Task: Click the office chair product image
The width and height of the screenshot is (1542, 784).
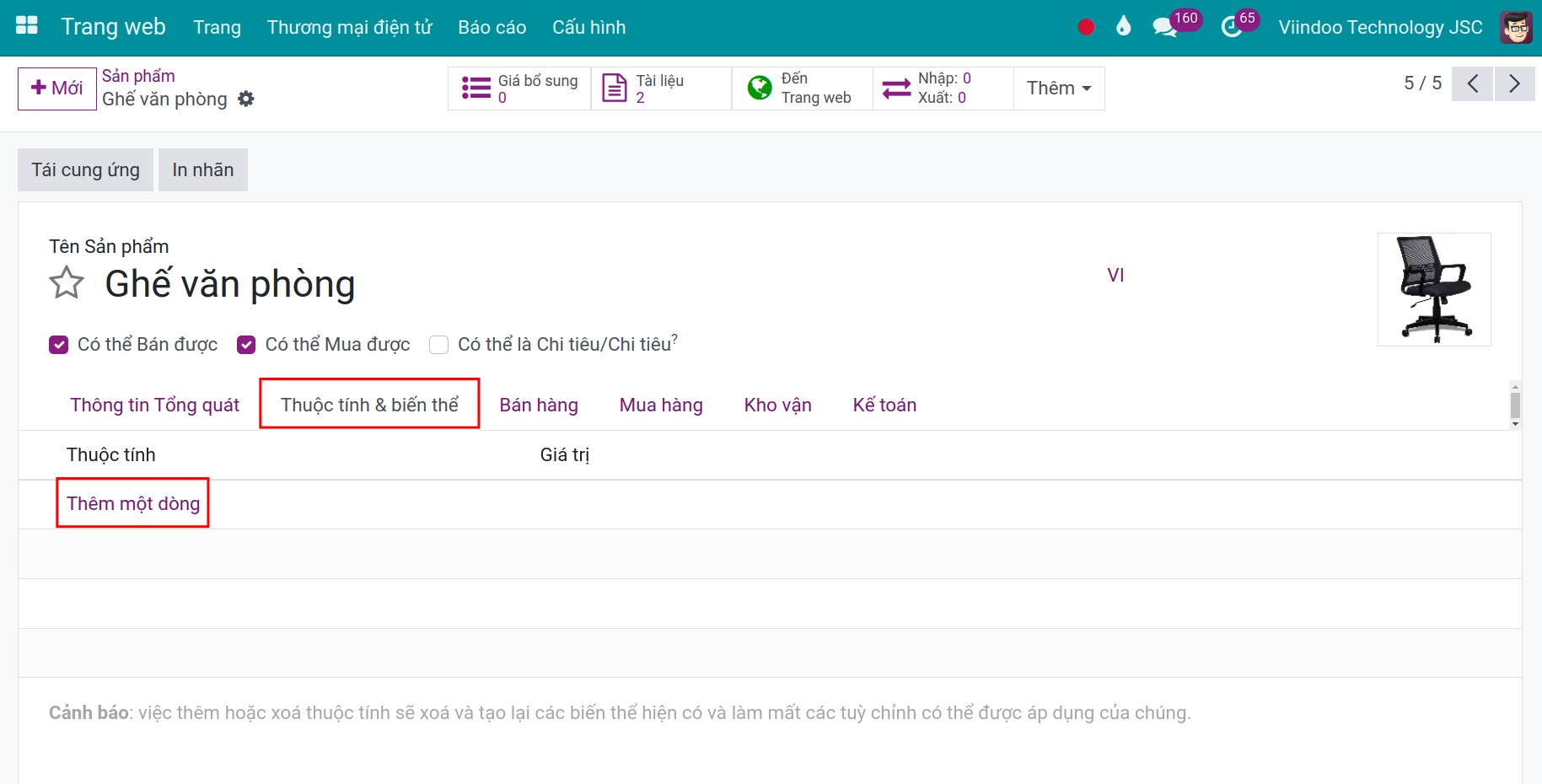Action: (x=1434, y=289)
